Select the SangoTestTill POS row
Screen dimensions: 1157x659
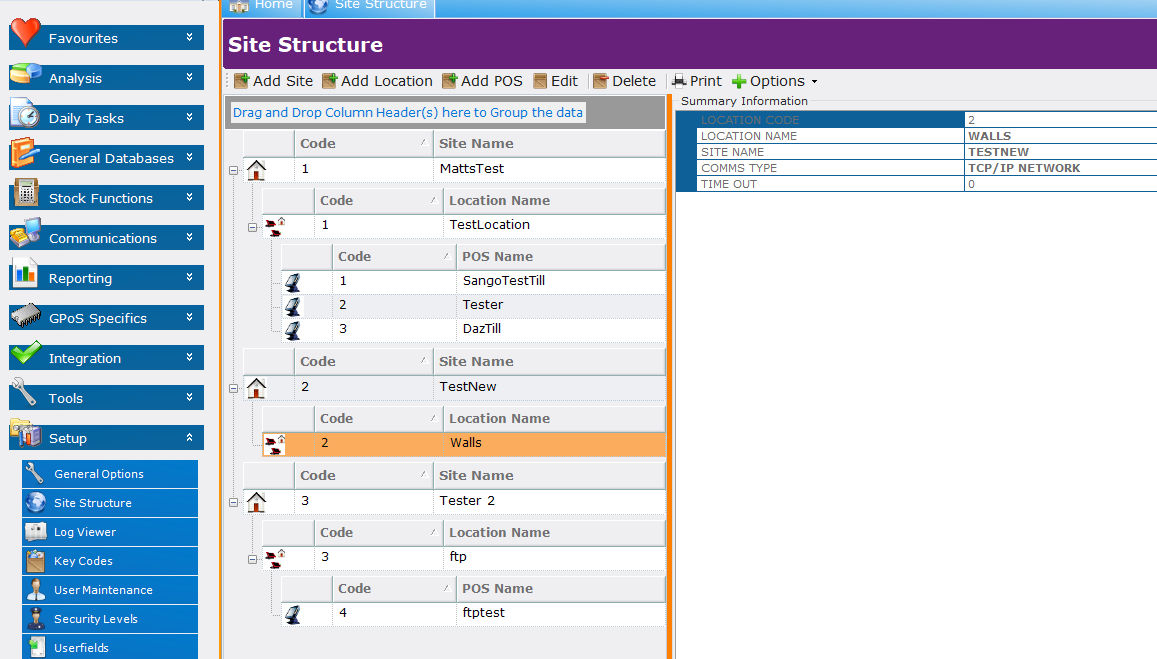pyautogui.click(x=474, y=281)
